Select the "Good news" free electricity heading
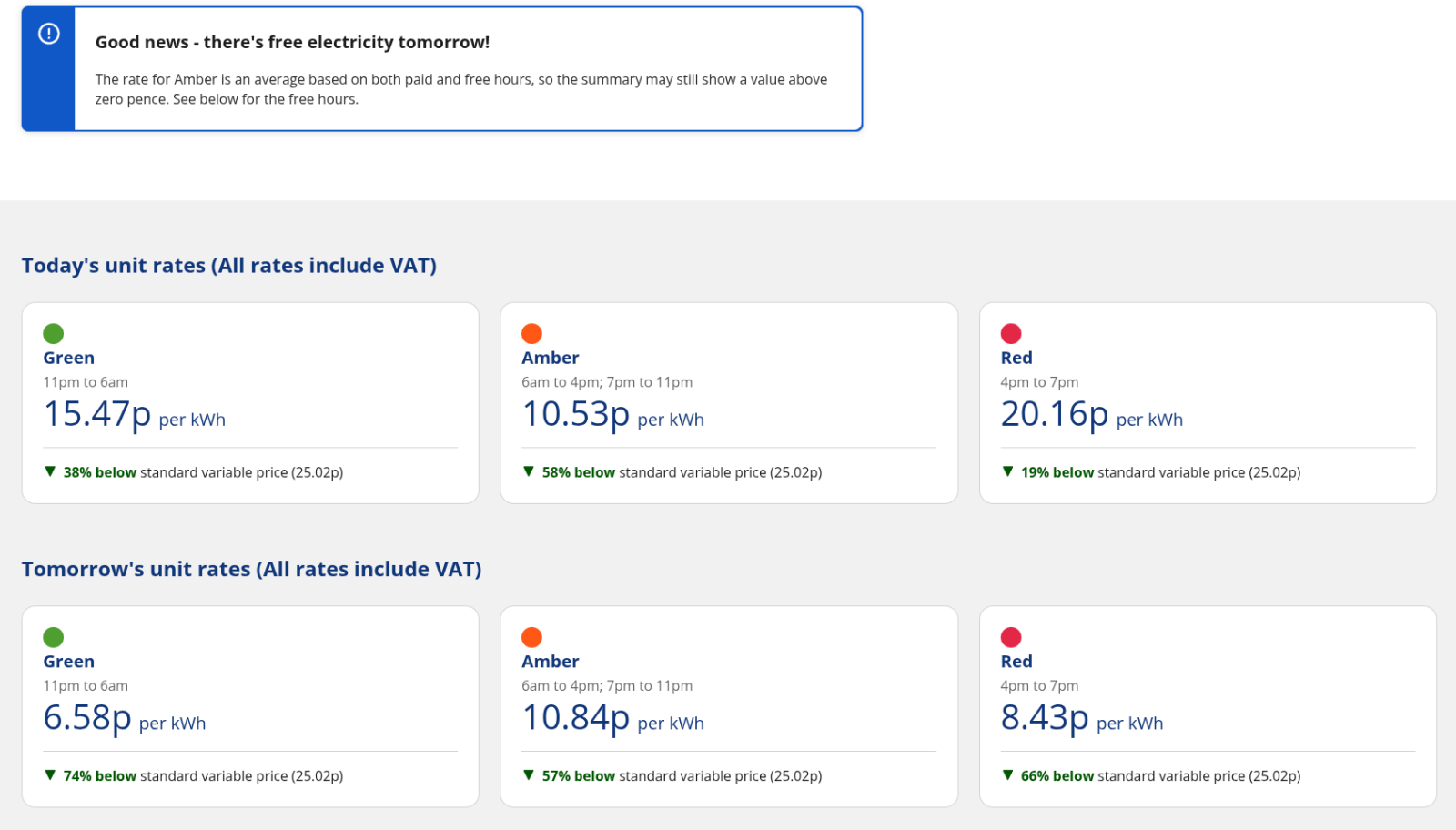1456x830 pixels. click(292, 43)
